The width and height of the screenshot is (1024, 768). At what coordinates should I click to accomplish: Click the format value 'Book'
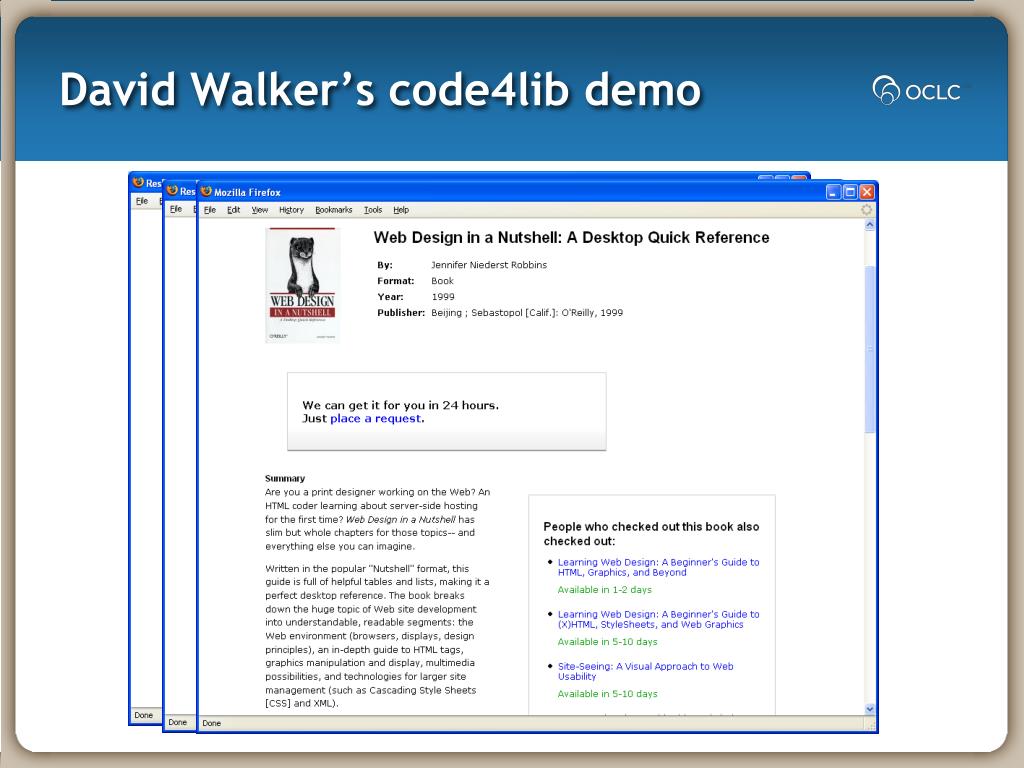442,281
